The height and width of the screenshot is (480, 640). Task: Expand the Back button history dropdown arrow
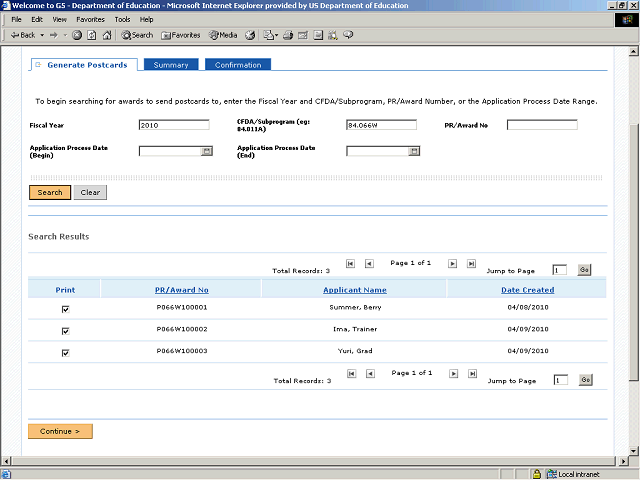41,35
